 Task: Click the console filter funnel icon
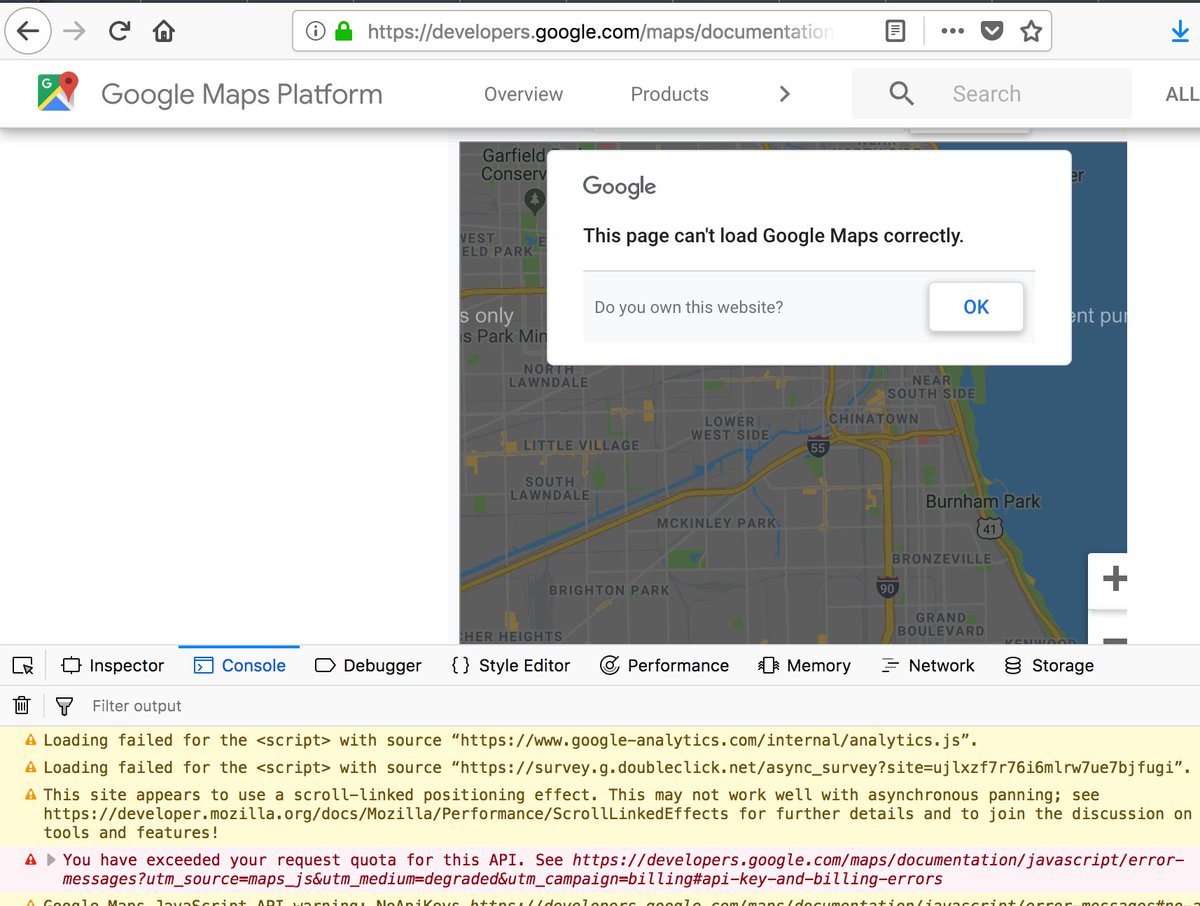(x=64, y=706)
